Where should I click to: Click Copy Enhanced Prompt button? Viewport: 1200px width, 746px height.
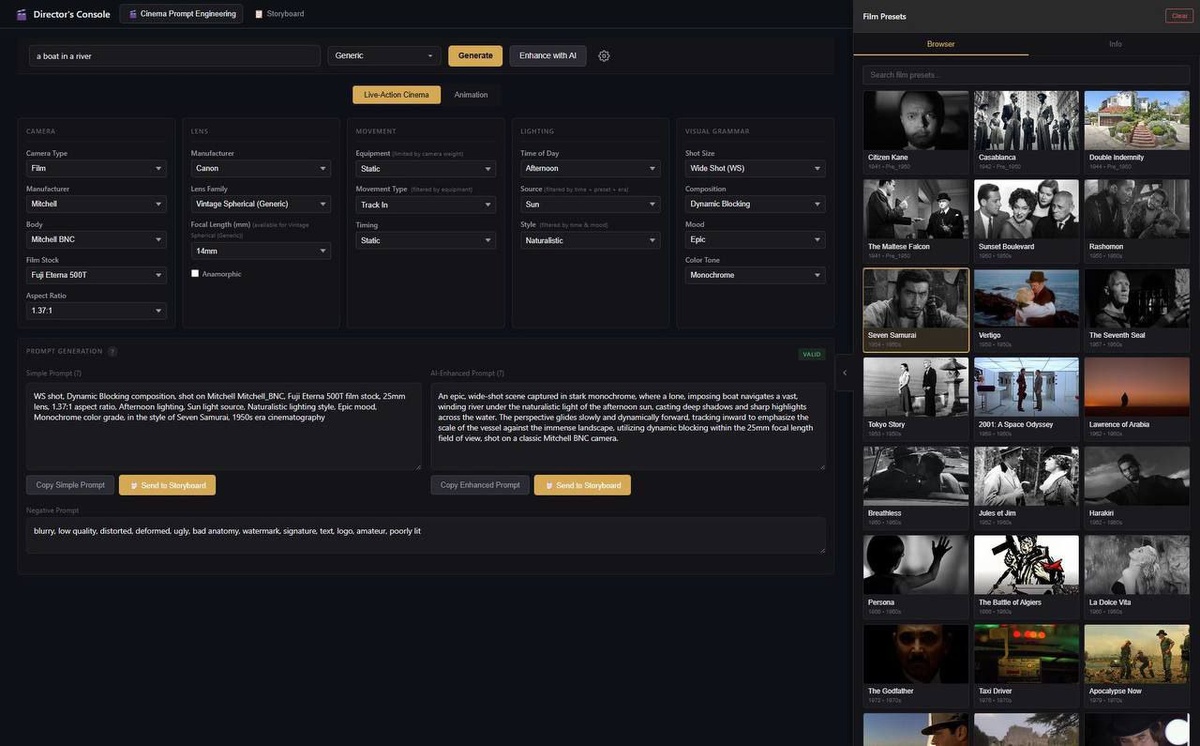coord(480,485)
